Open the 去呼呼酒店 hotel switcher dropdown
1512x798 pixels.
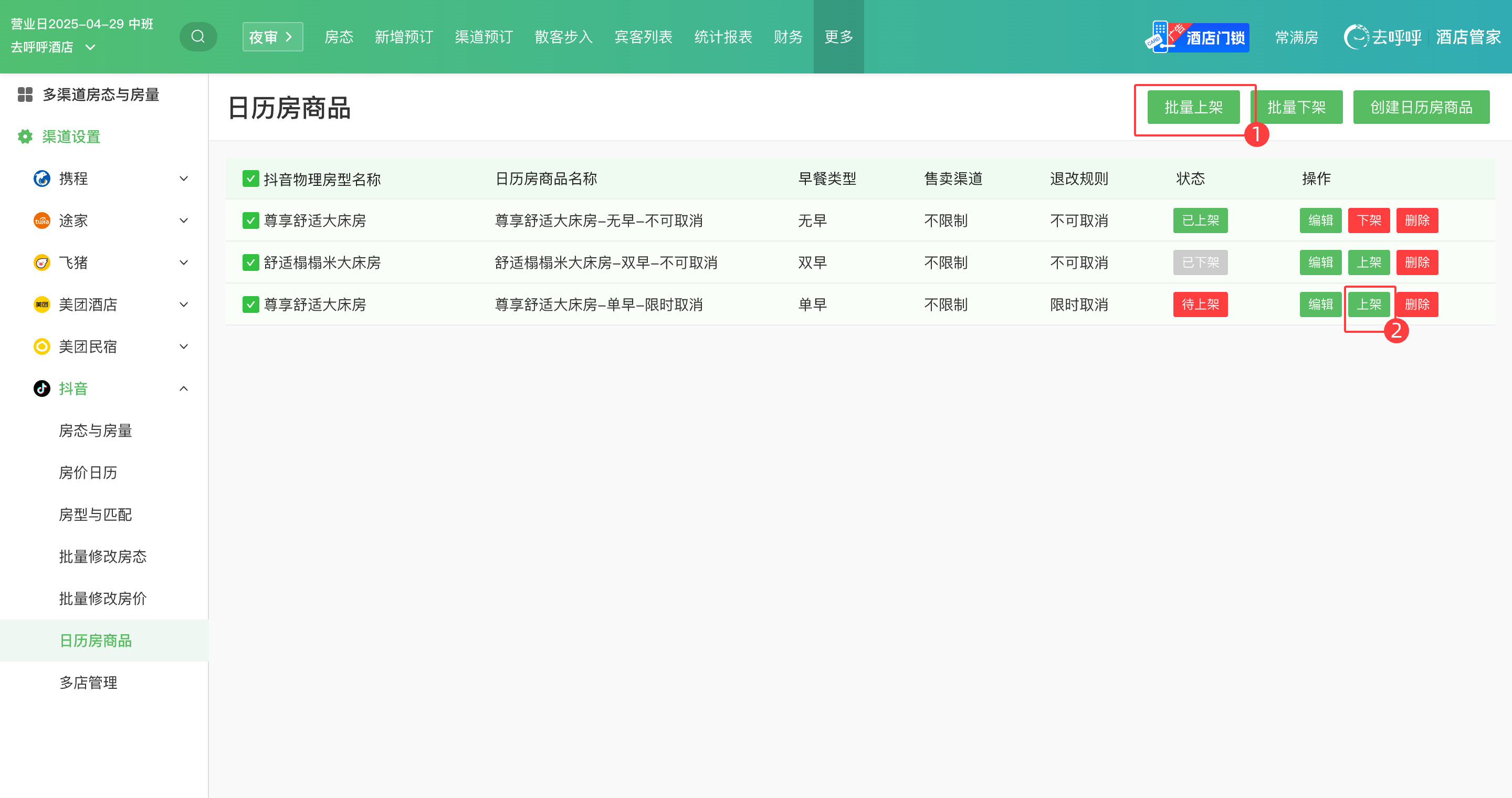(x=90, y=47)
